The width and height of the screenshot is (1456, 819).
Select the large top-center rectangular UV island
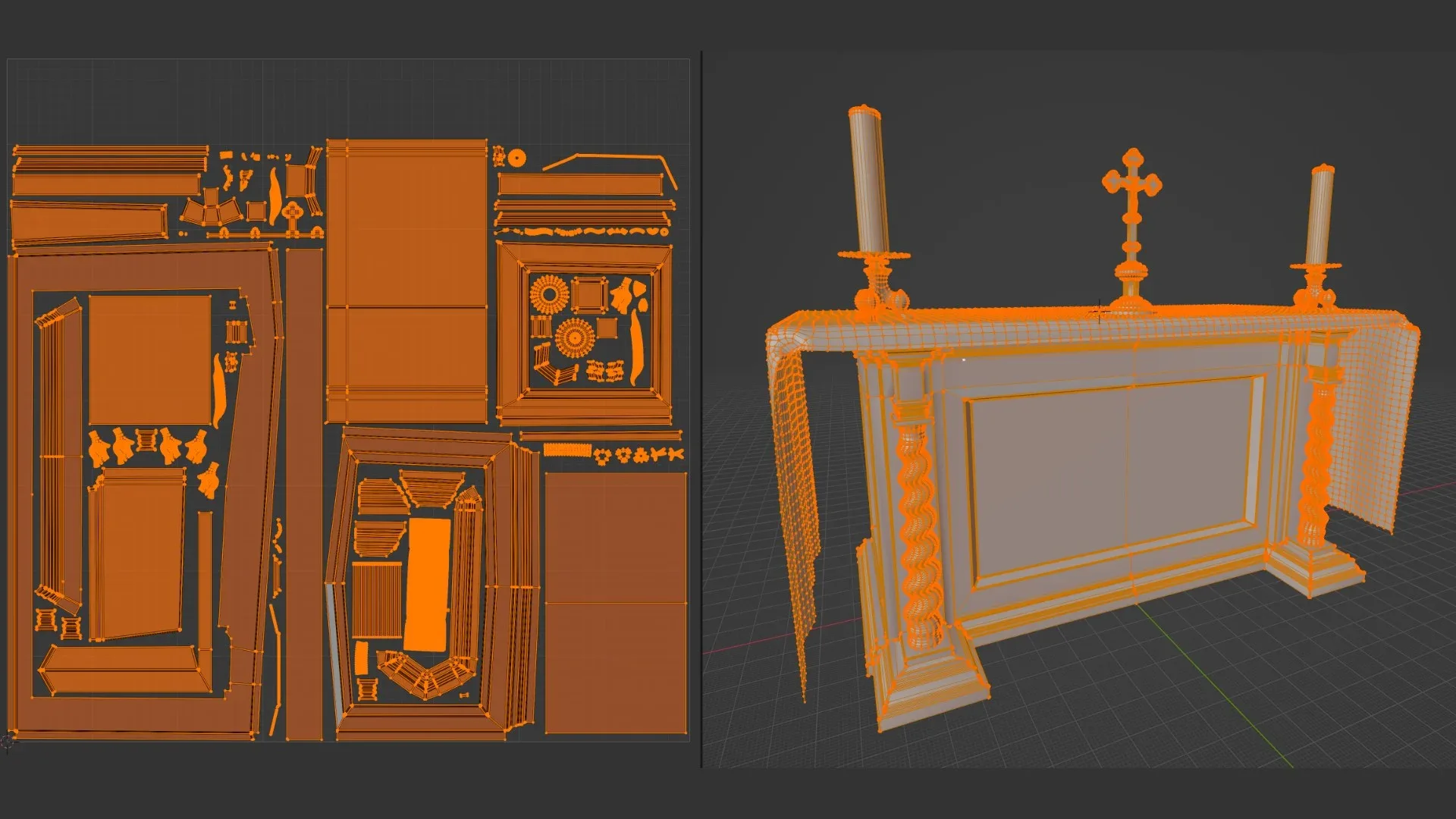click(407, 281)
